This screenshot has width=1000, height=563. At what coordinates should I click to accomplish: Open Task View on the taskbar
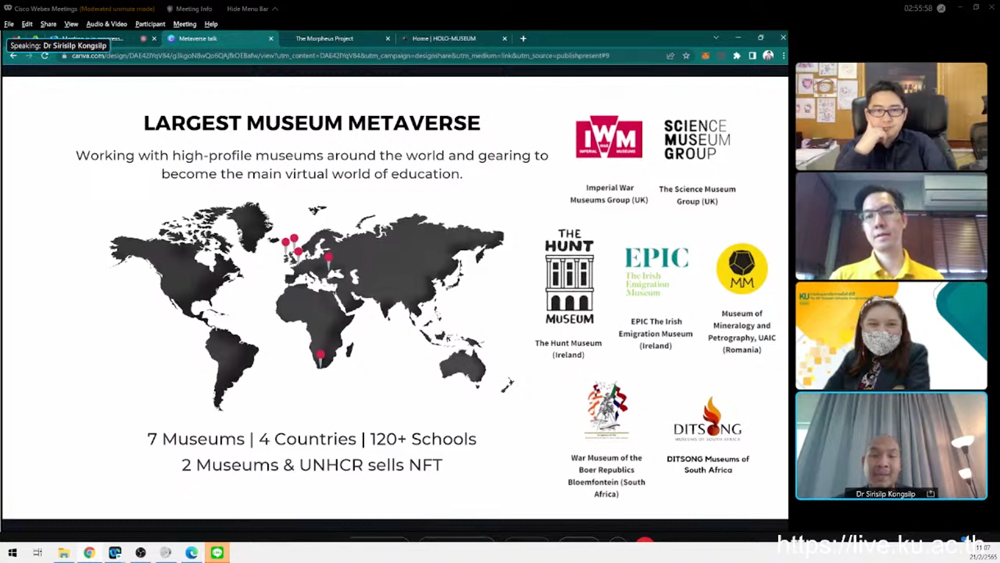pos(38,553)
